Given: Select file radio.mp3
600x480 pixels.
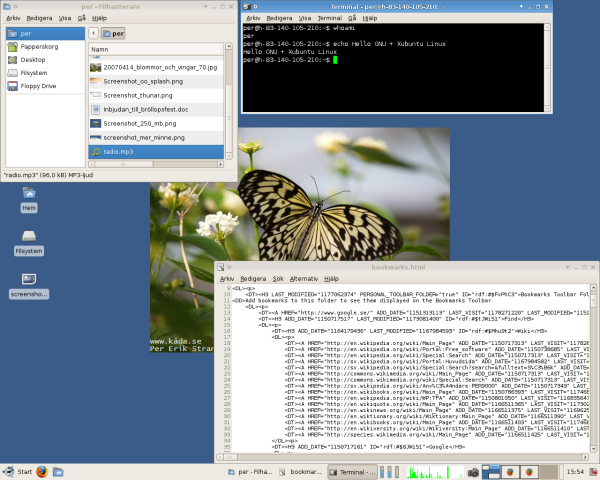Looking at the screenshot, I should (156, 152).
